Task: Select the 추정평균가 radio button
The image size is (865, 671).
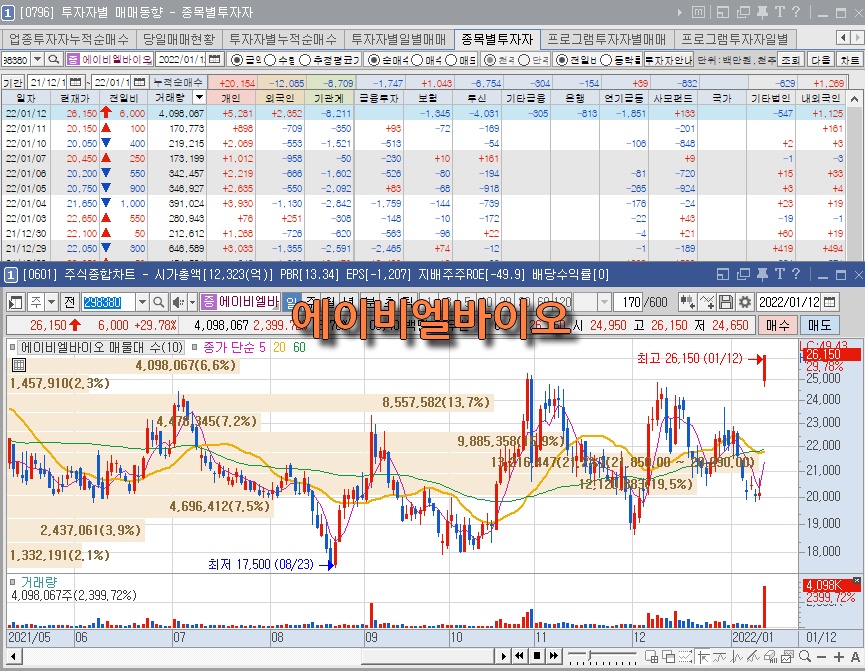Action: pyautogui.click(x=305, y=60)
